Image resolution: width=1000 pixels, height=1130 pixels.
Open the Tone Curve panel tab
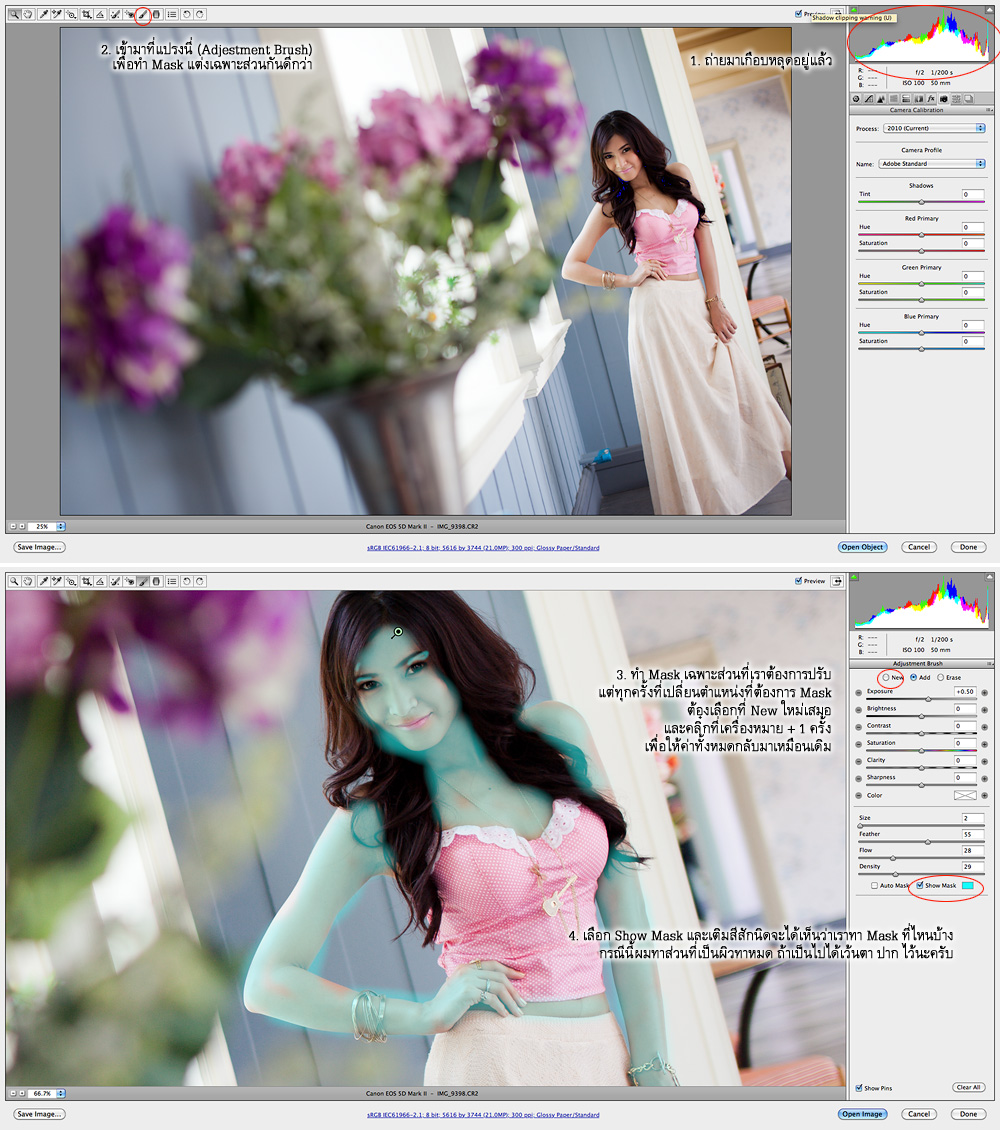868,99
